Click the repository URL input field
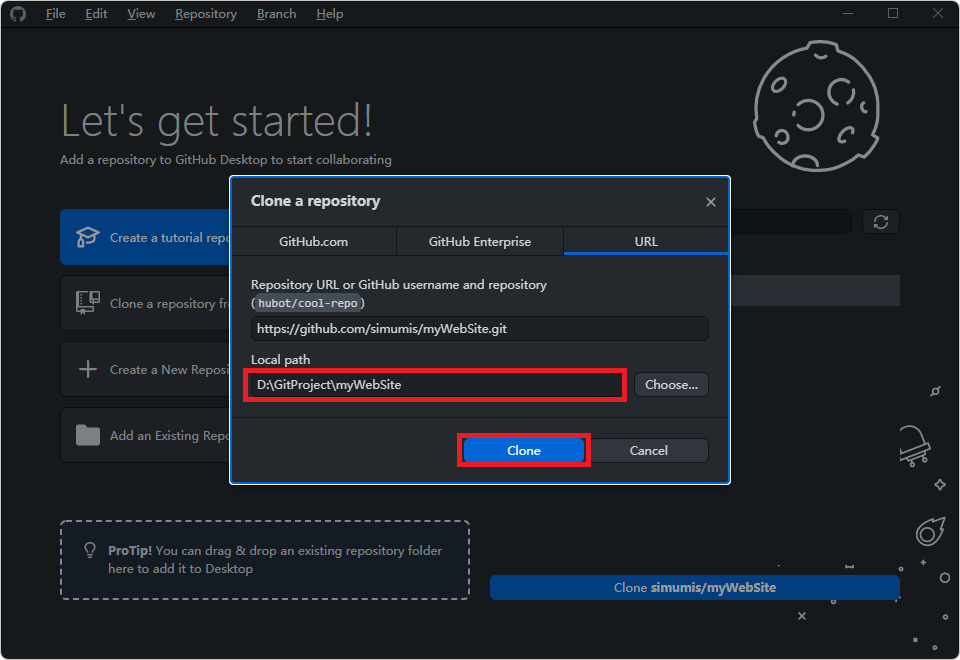The width and height of the screenshot is (960, 660). point(479,329)
